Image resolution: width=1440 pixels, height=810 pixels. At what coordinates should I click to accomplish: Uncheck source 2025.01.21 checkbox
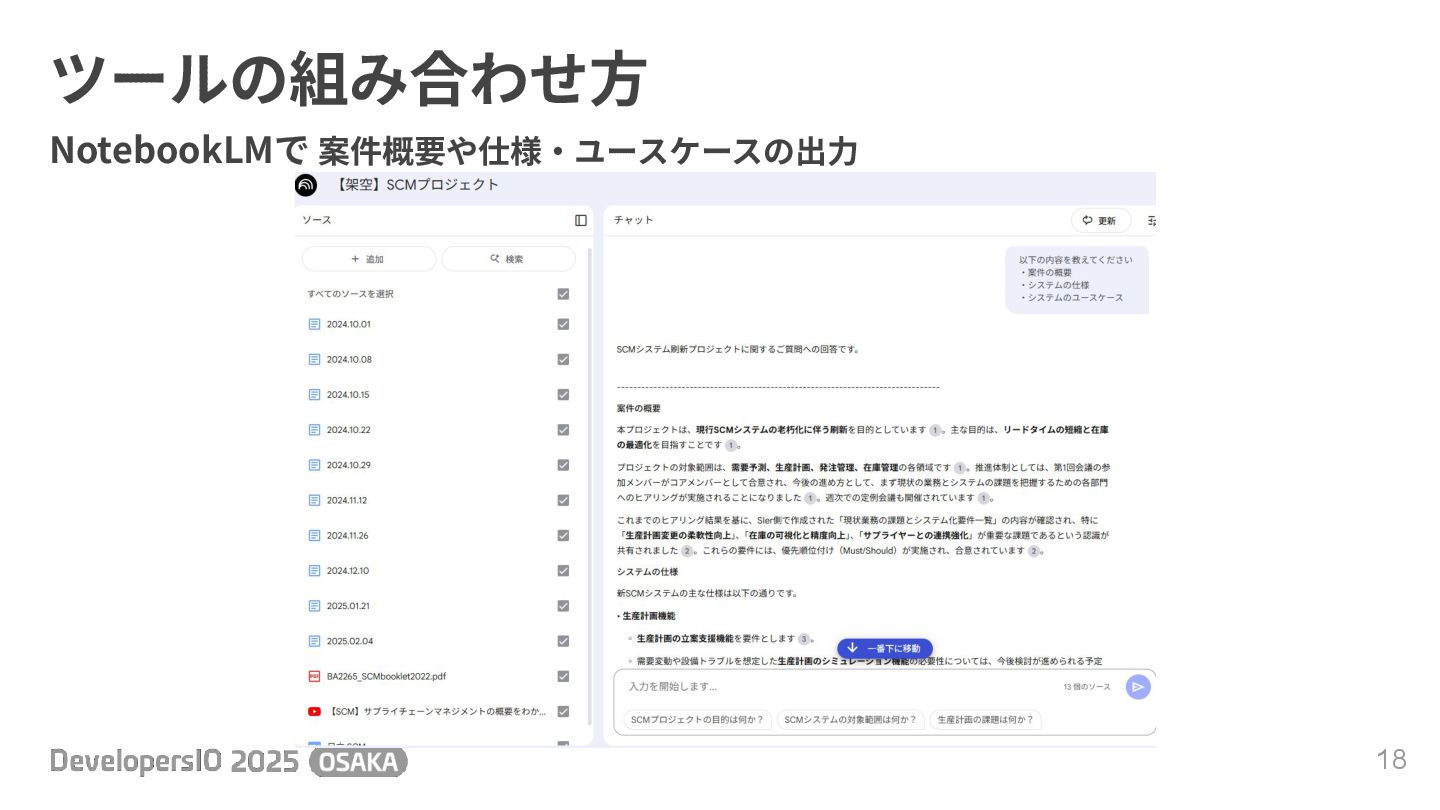point(563,606)
